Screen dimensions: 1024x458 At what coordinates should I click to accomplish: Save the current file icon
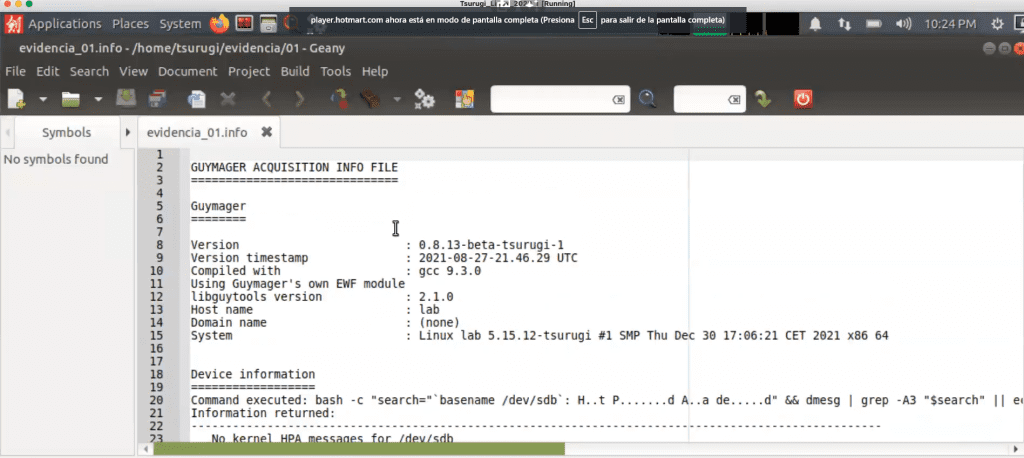pos(125,99)
